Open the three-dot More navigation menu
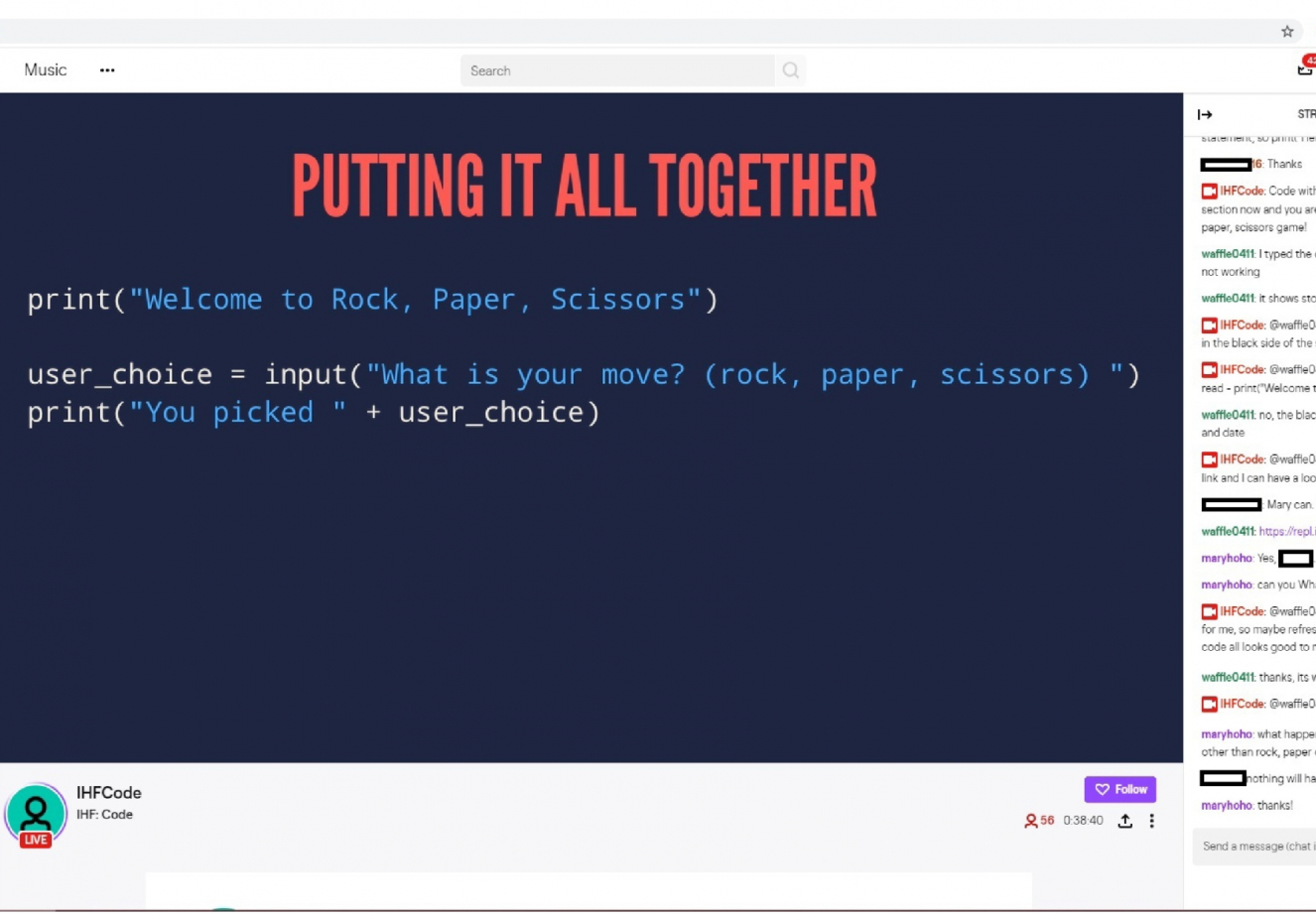Screen dimensions: 1316x914 (107, 70)
